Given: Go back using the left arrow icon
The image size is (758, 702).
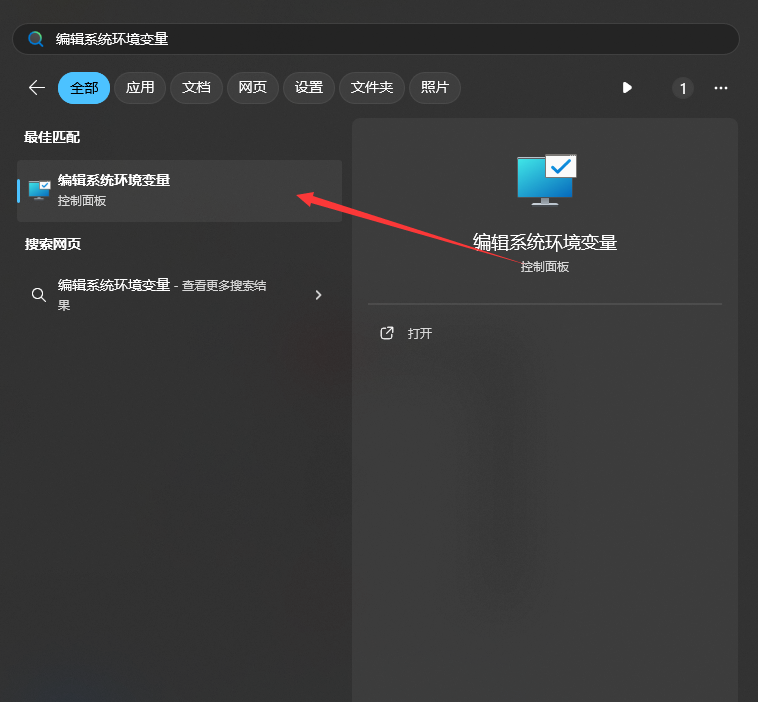Looking at the screenshot, I should tap(37, 88).
